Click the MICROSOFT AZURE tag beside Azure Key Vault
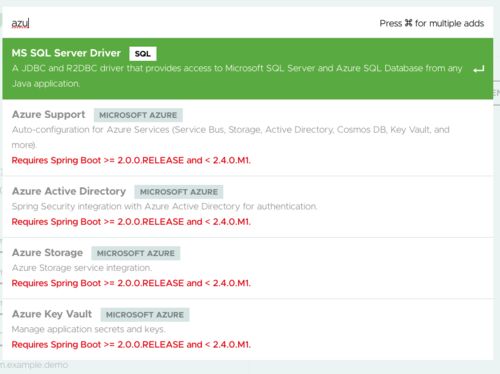The image size is (500, 374). pyautogui.click(x=145, y=315)
